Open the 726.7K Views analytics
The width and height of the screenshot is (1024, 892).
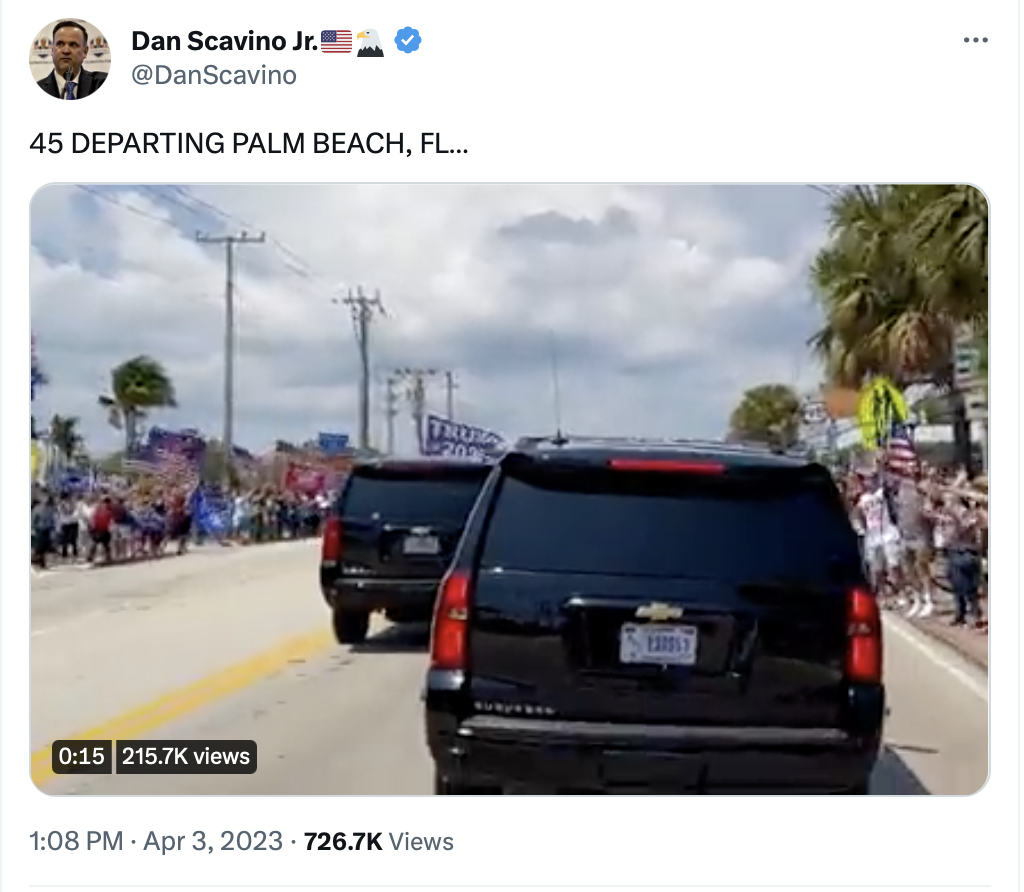378,842
